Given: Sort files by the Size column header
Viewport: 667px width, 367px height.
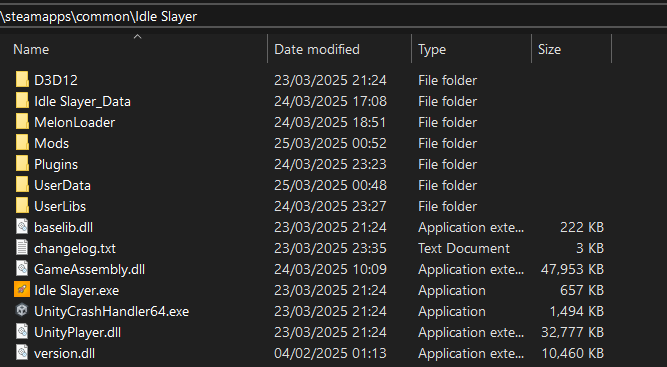Looking at the screenshot, I should point(549,49).
